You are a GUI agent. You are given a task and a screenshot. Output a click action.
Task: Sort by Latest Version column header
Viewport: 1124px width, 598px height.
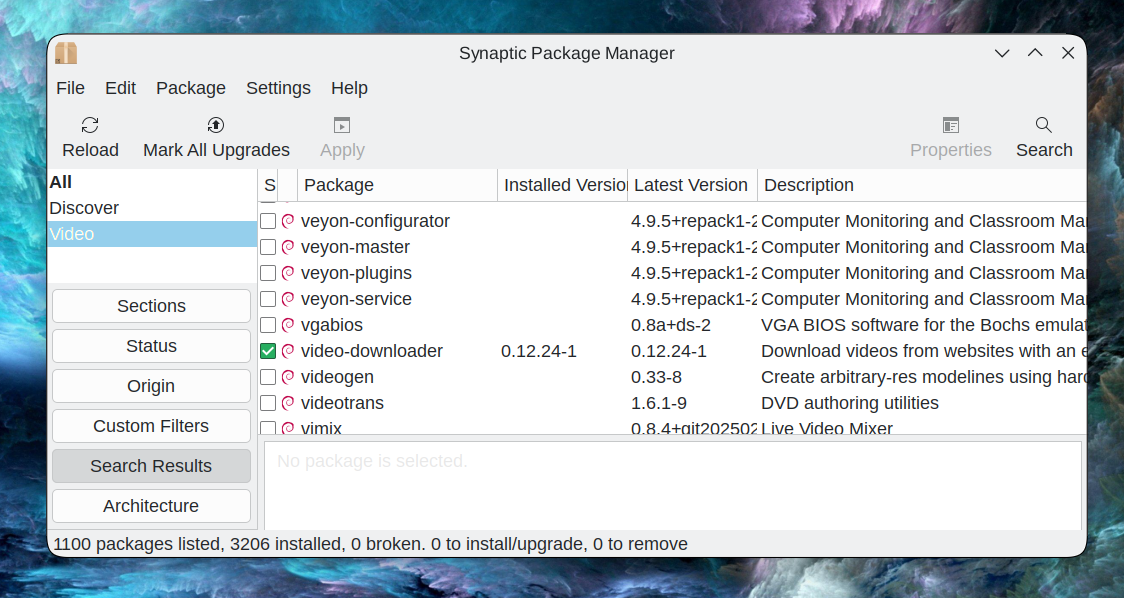click(692, 185)
